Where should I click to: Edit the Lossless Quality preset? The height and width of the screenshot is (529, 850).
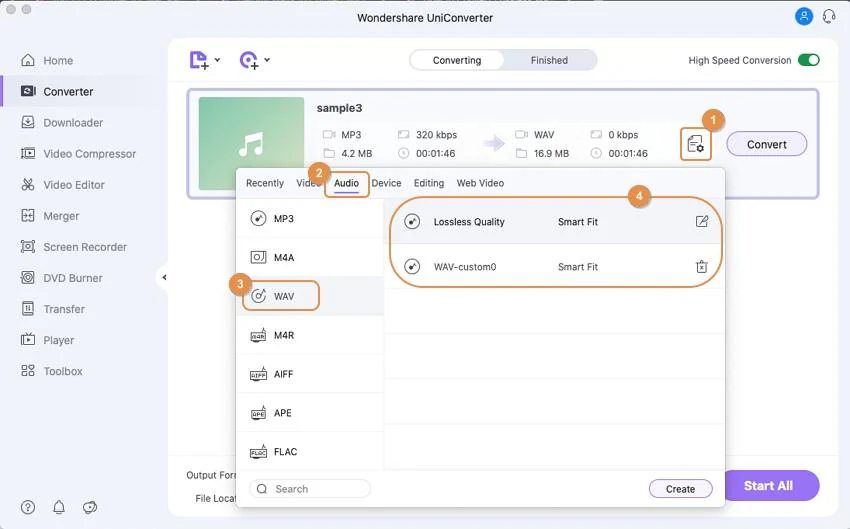pyautogui.click(x=701, y=221)
